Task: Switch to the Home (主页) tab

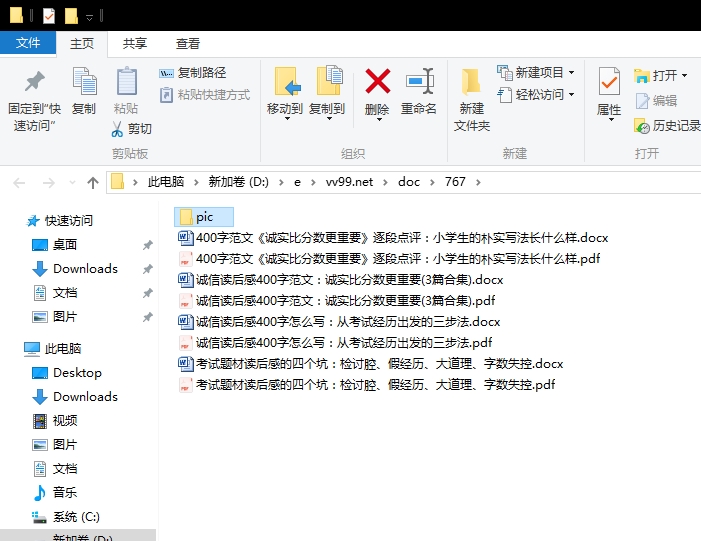Action: click(x=82, y=44)
